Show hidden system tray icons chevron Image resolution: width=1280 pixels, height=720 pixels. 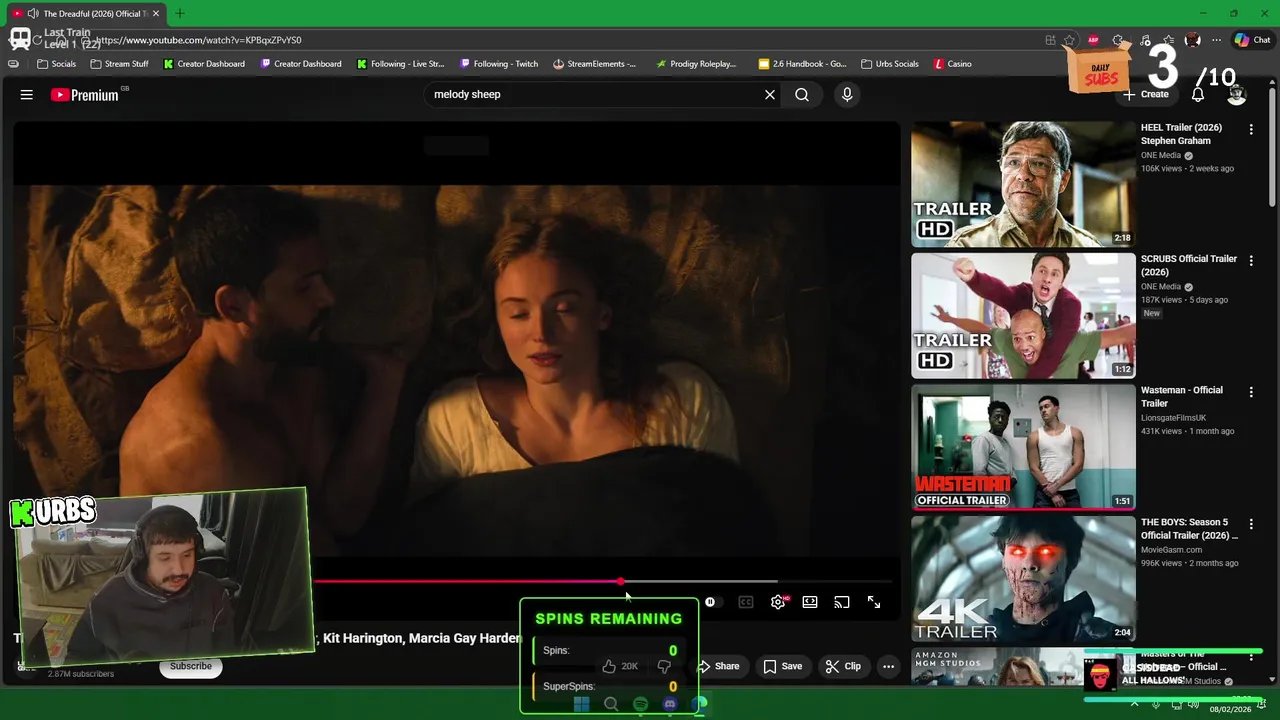pos(1134,704)
